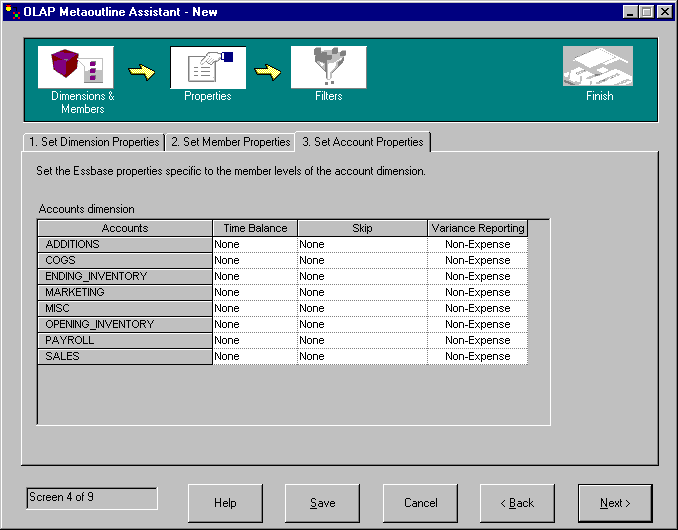
Task: Click the Accounts column header
Action: click(x=125, y=228)
